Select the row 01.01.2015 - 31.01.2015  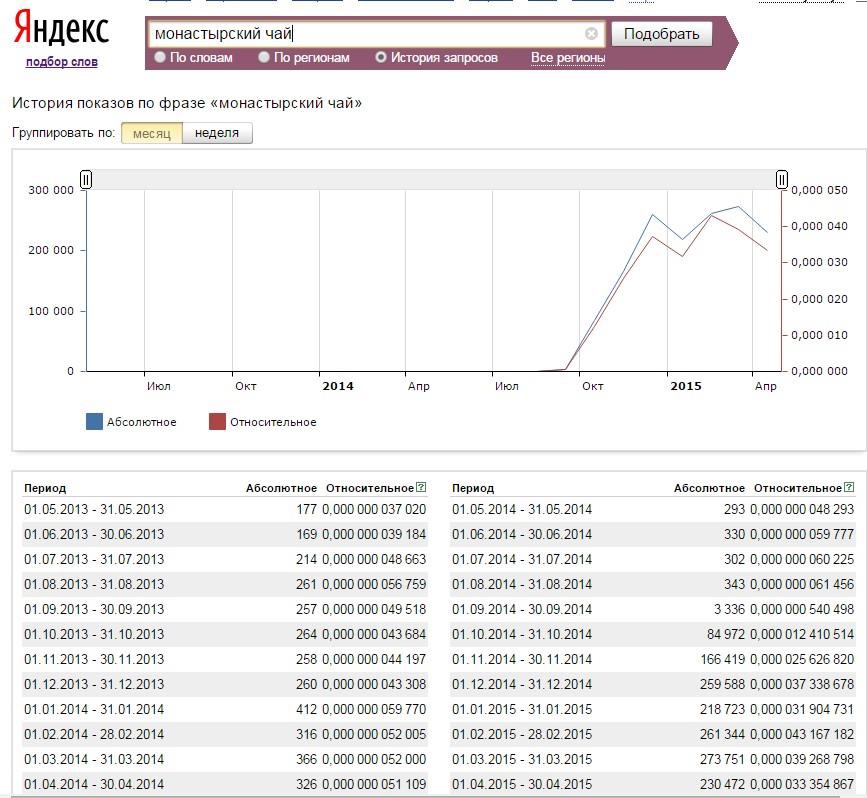(653, 709)
